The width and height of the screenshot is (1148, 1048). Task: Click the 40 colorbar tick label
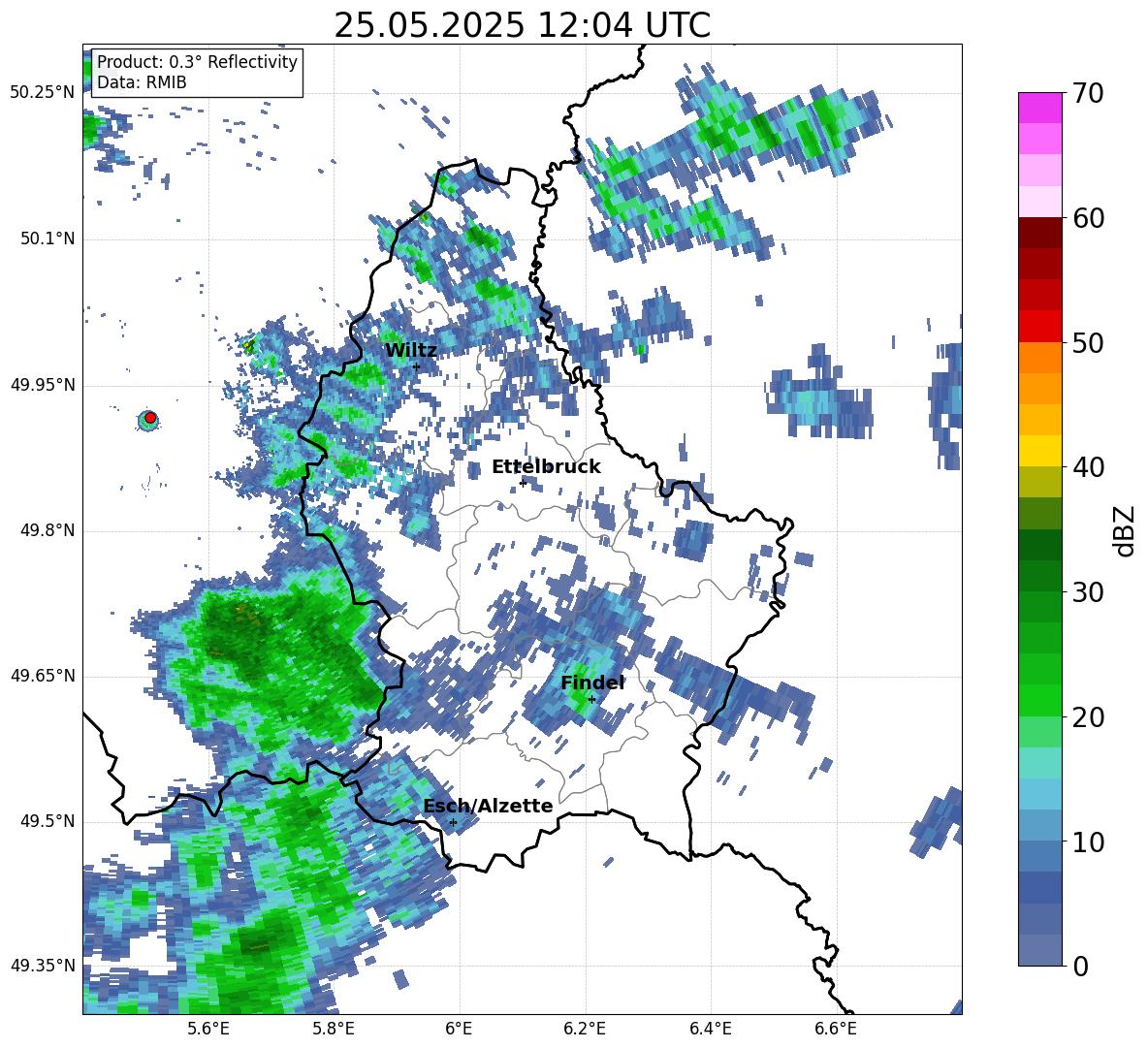coord(1089,467)
